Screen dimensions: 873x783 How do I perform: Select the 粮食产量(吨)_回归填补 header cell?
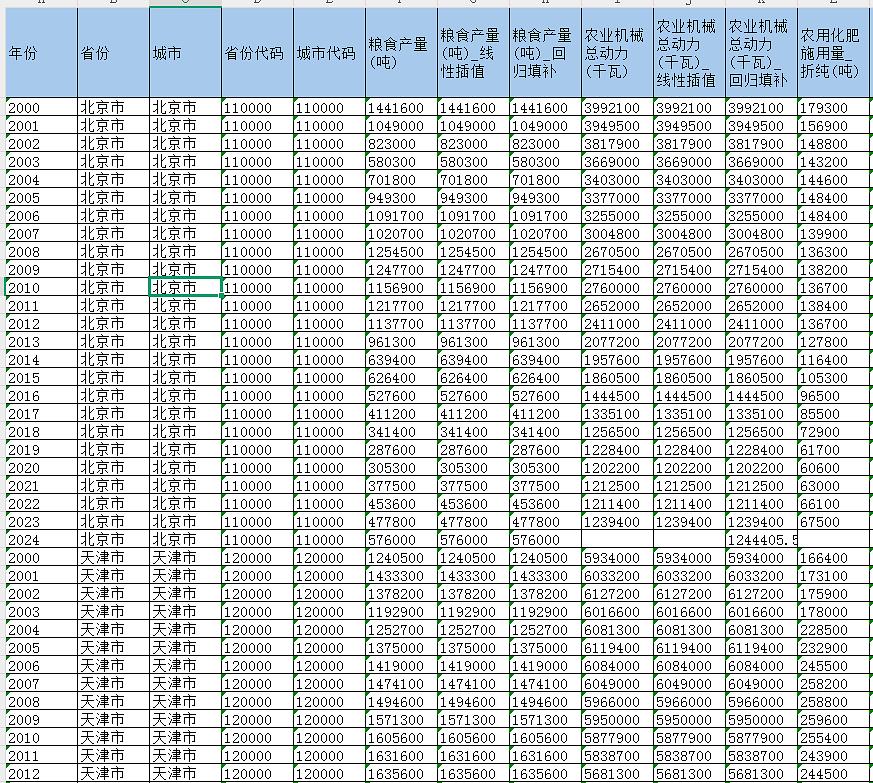[546, 53]
